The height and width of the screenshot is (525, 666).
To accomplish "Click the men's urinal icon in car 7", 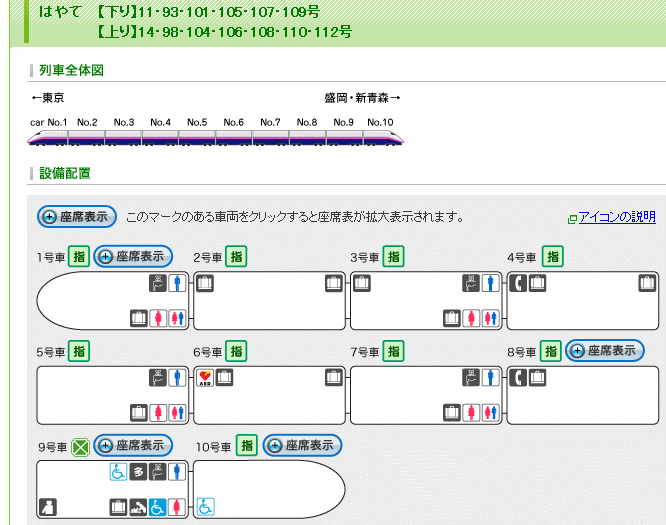I will point(490,378).
